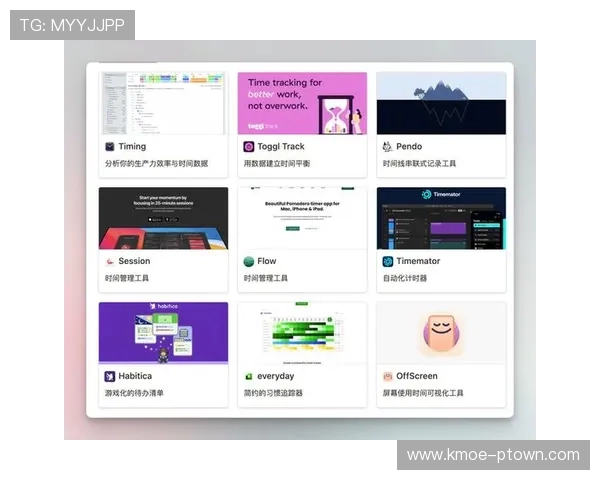Click description text "时间线串联式记录工具"
This screenshot has height=480, width=600.
pos(419,163)
